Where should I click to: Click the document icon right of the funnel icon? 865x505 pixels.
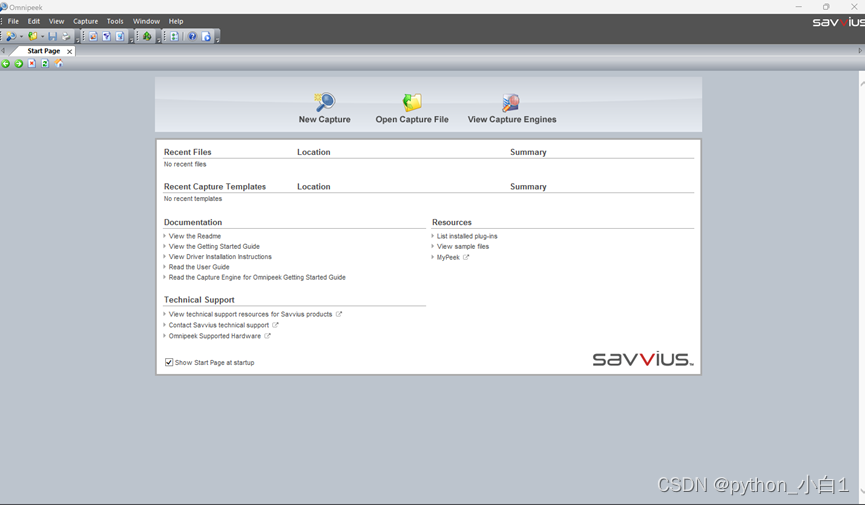point(120,36)
